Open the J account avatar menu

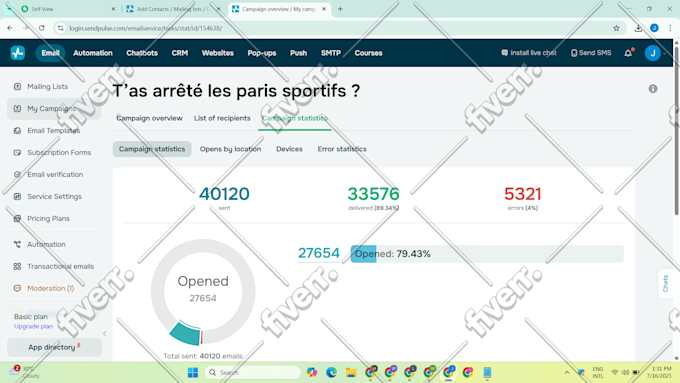pos(653,53)
